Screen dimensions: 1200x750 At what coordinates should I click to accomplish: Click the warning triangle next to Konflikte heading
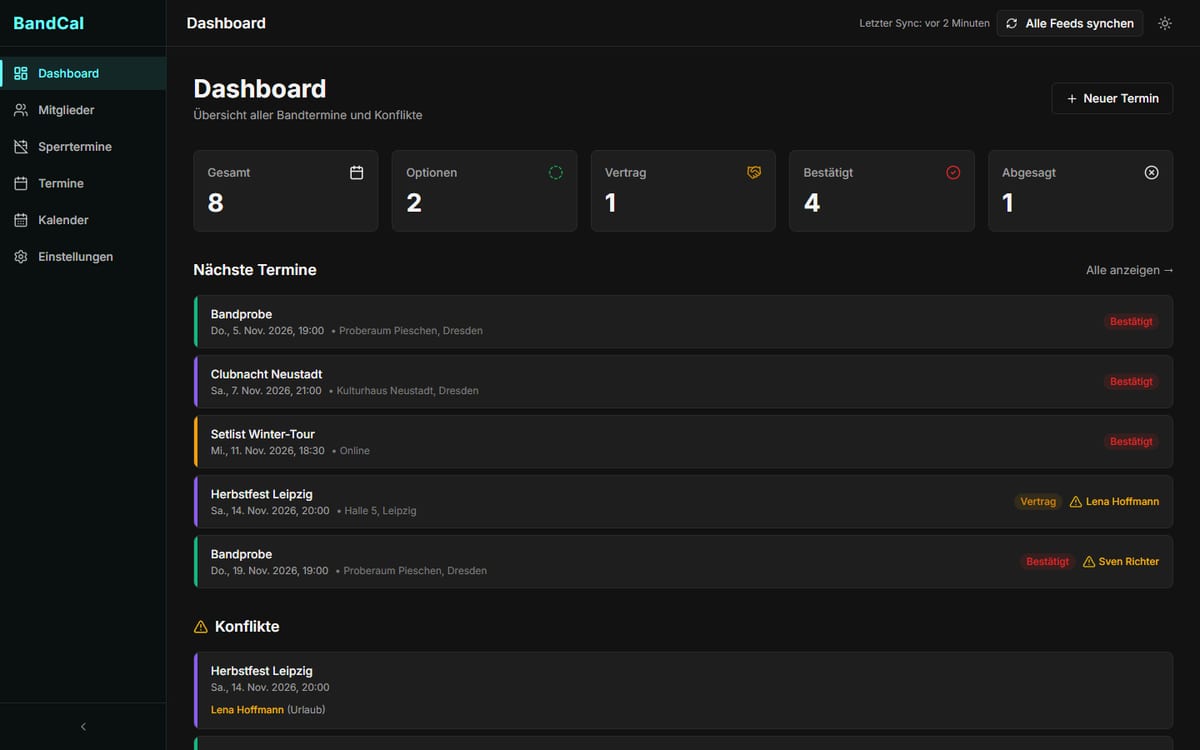coord(201,627)
